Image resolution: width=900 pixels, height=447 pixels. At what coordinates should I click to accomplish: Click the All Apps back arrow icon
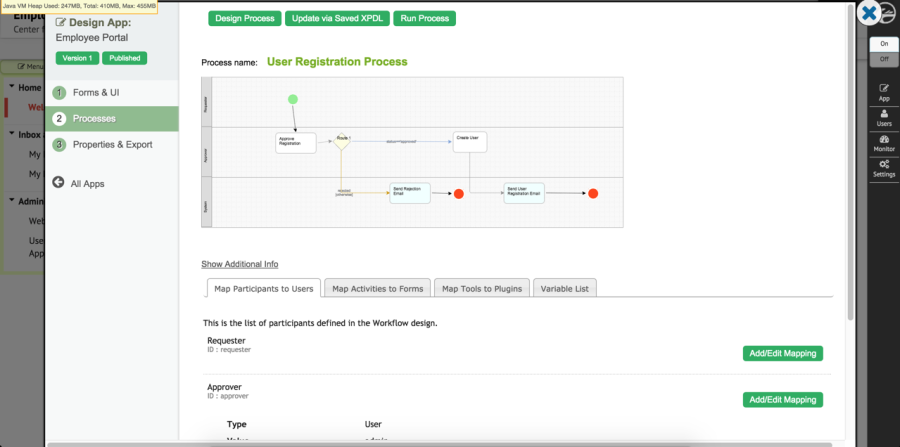click(x=60, y=183)
